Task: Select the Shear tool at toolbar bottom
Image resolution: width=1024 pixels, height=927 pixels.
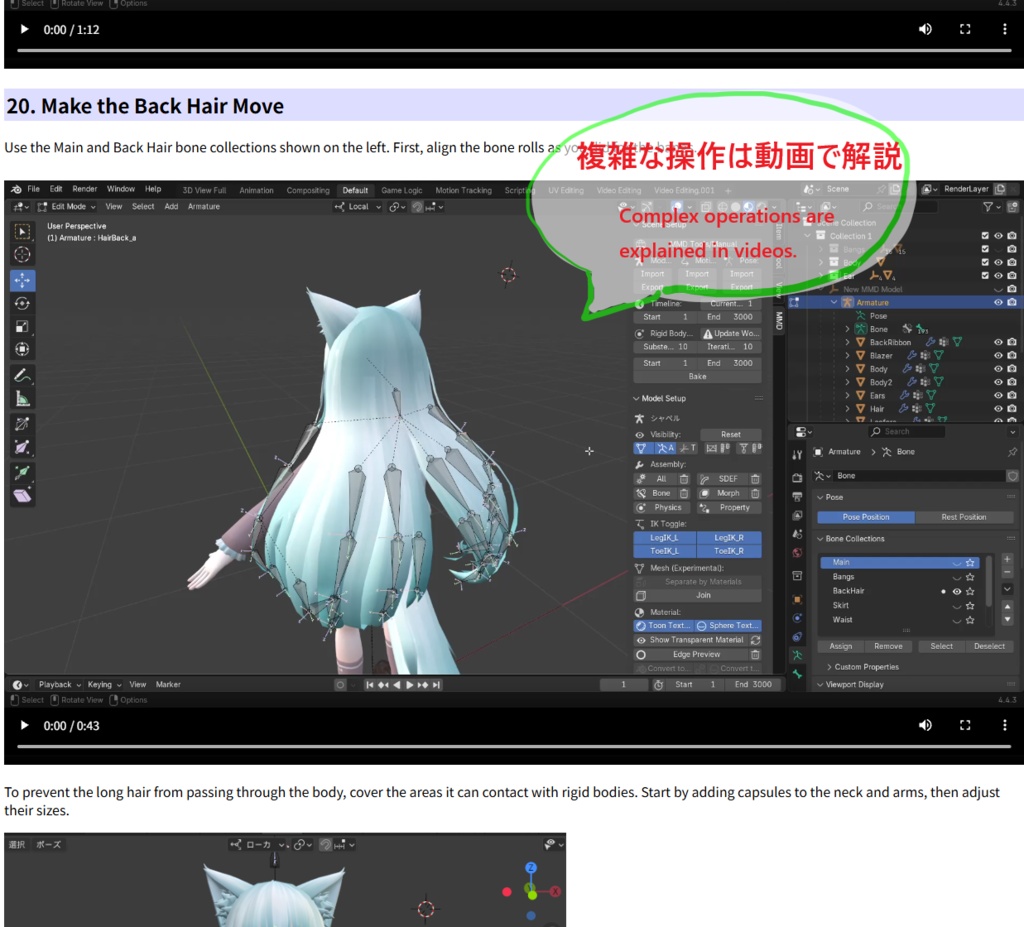Action: (x=22, y=496)
